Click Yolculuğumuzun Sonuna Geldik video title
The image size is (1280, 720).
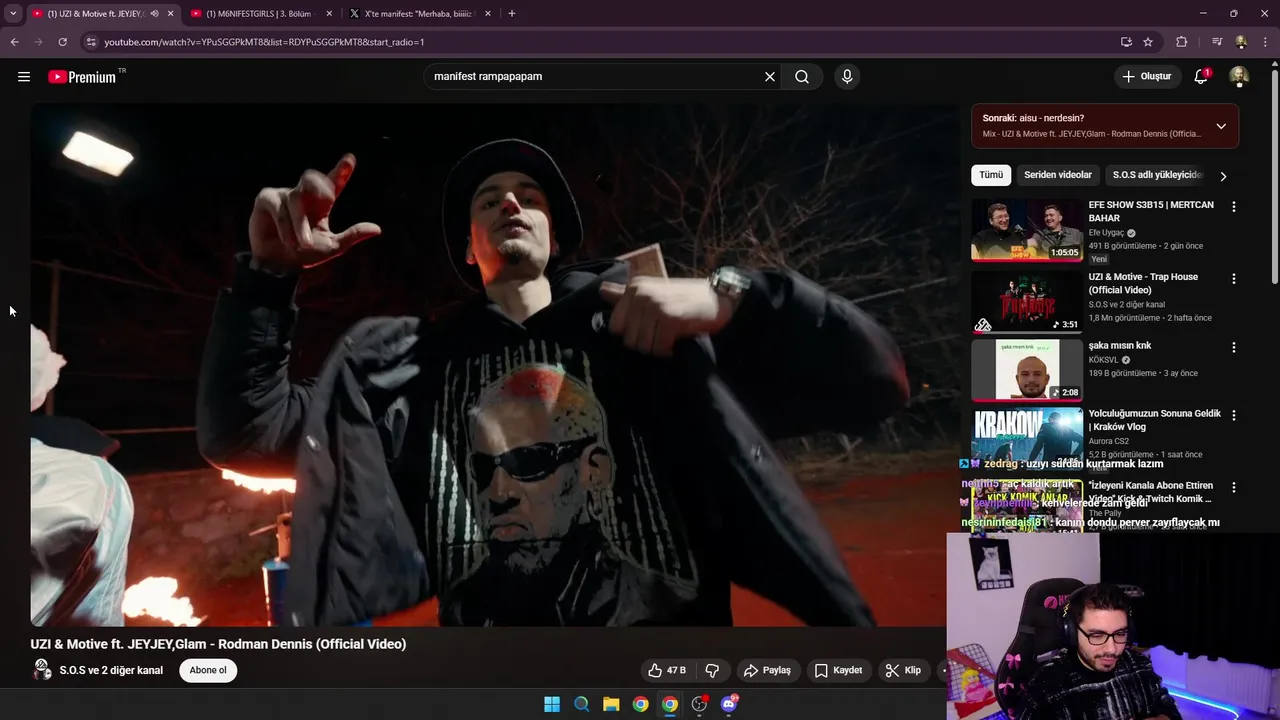coord(1154,420)
